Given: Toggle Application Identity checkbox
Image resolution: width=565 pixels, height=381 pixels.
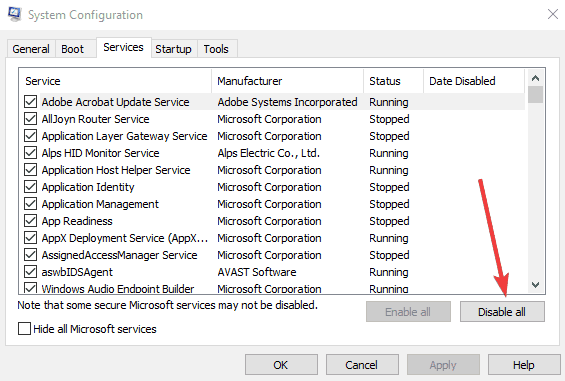Looking at the screenshot, I should coord(30,187).
